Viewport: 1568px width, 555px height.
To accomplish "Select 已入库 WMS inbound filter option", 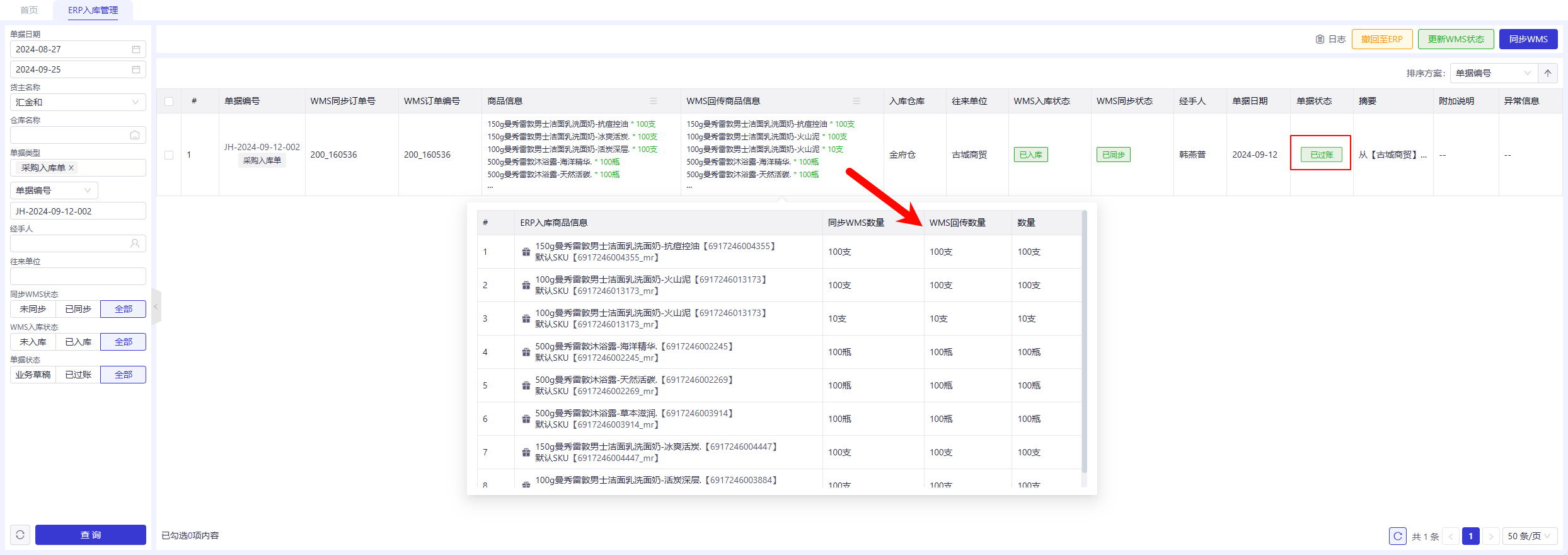I will click(78, 342).
